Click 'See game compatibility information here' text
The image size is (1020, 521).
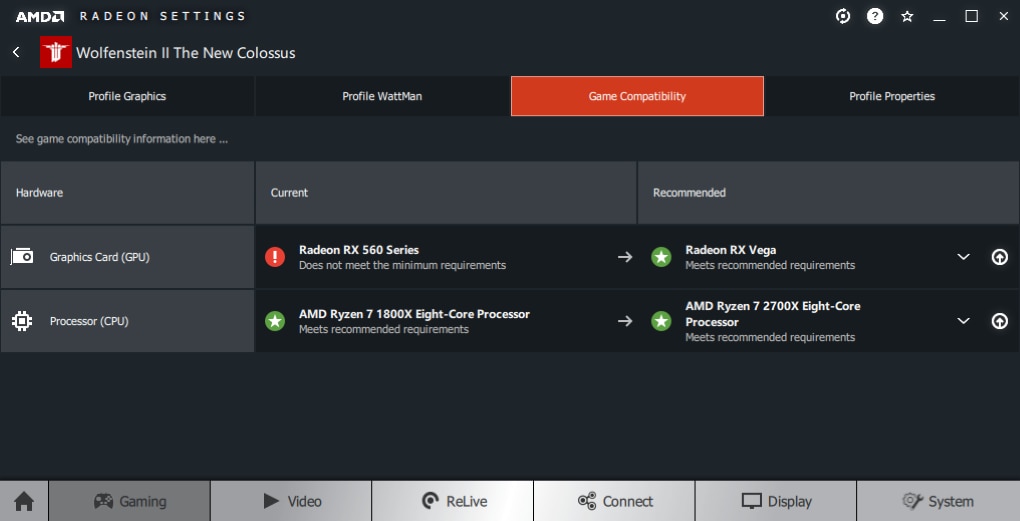pos(122,139)
